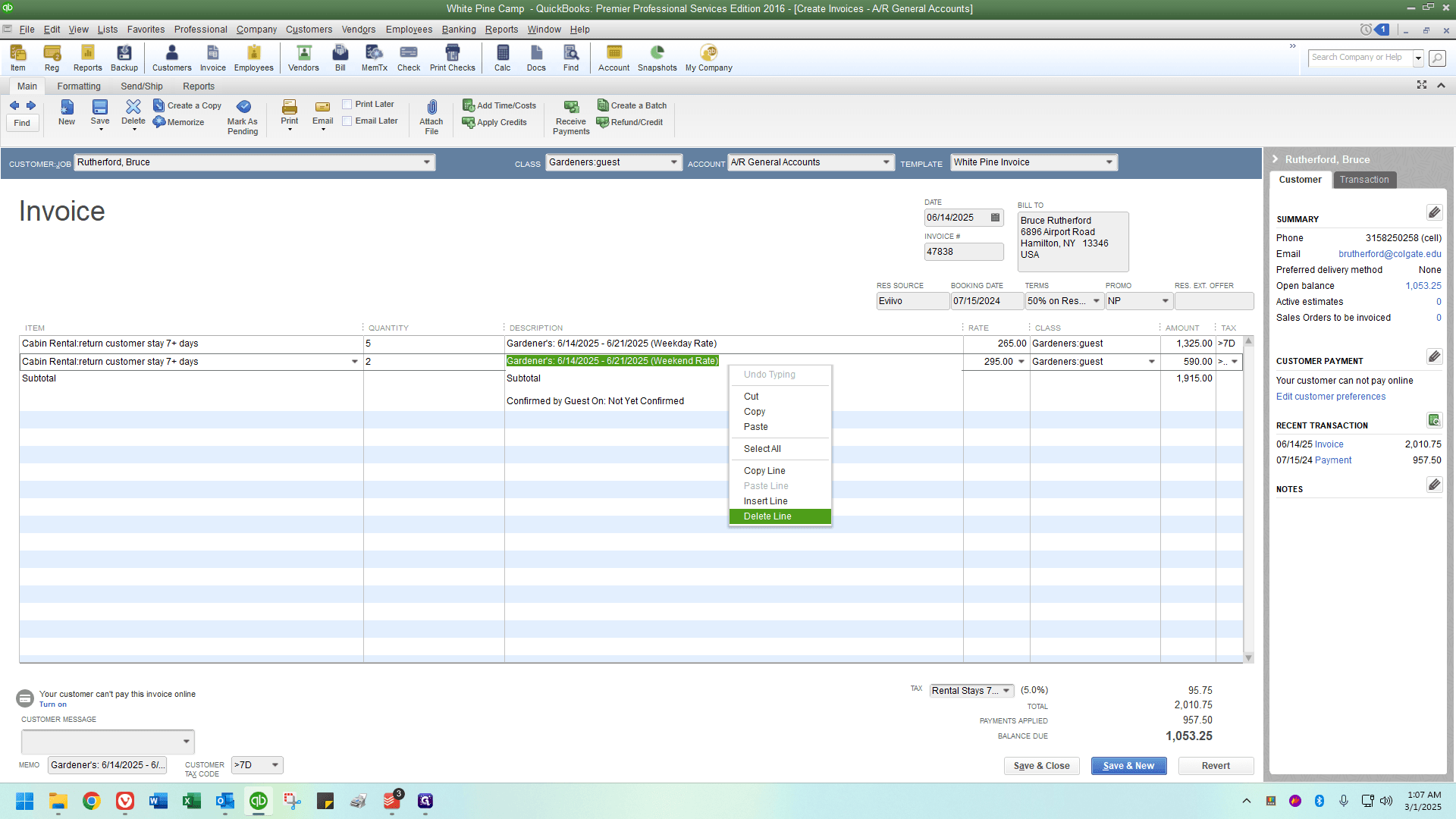1456x819 pixels.
Task: Choose Insert Line from context menu
Action: click(x=780, y=501)
